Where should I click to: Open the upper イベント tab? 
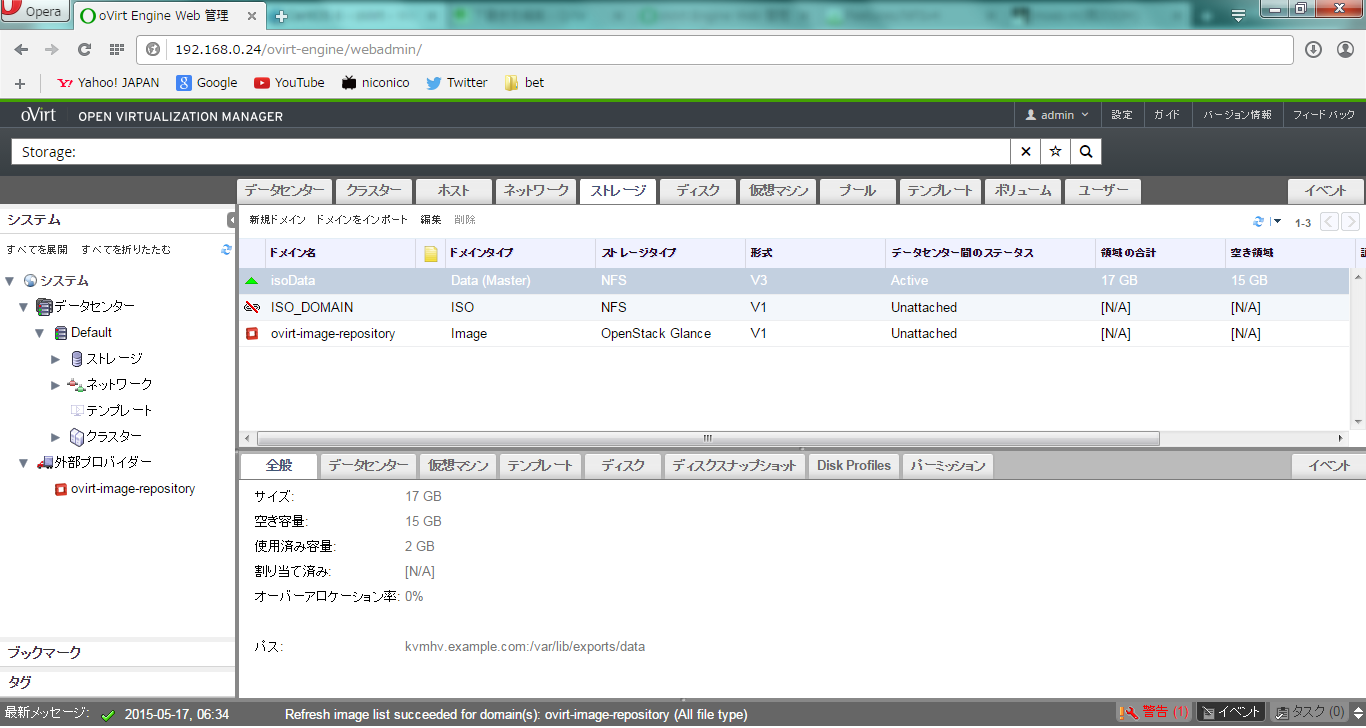pyautogui.click(x=1325, y=191)
